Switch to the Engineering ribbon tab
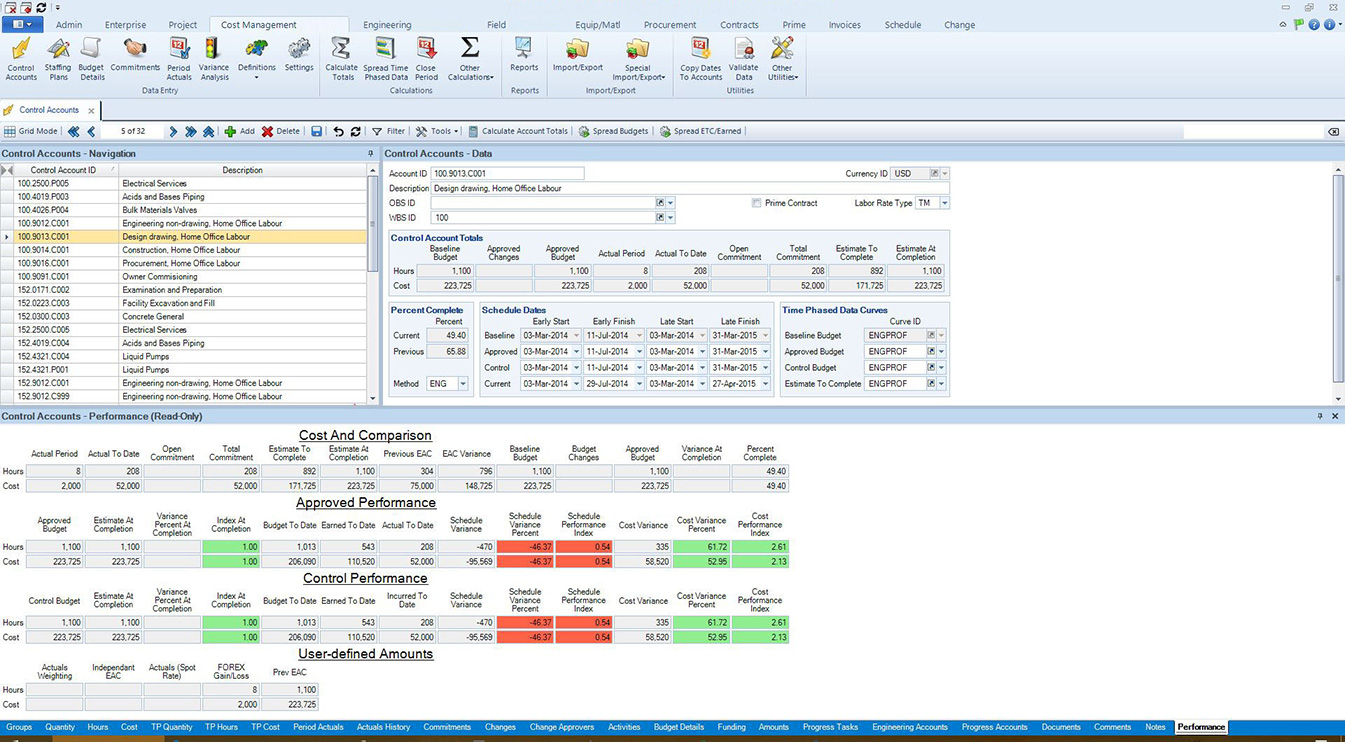1345x742 pixels. click(x=389, y=24)
